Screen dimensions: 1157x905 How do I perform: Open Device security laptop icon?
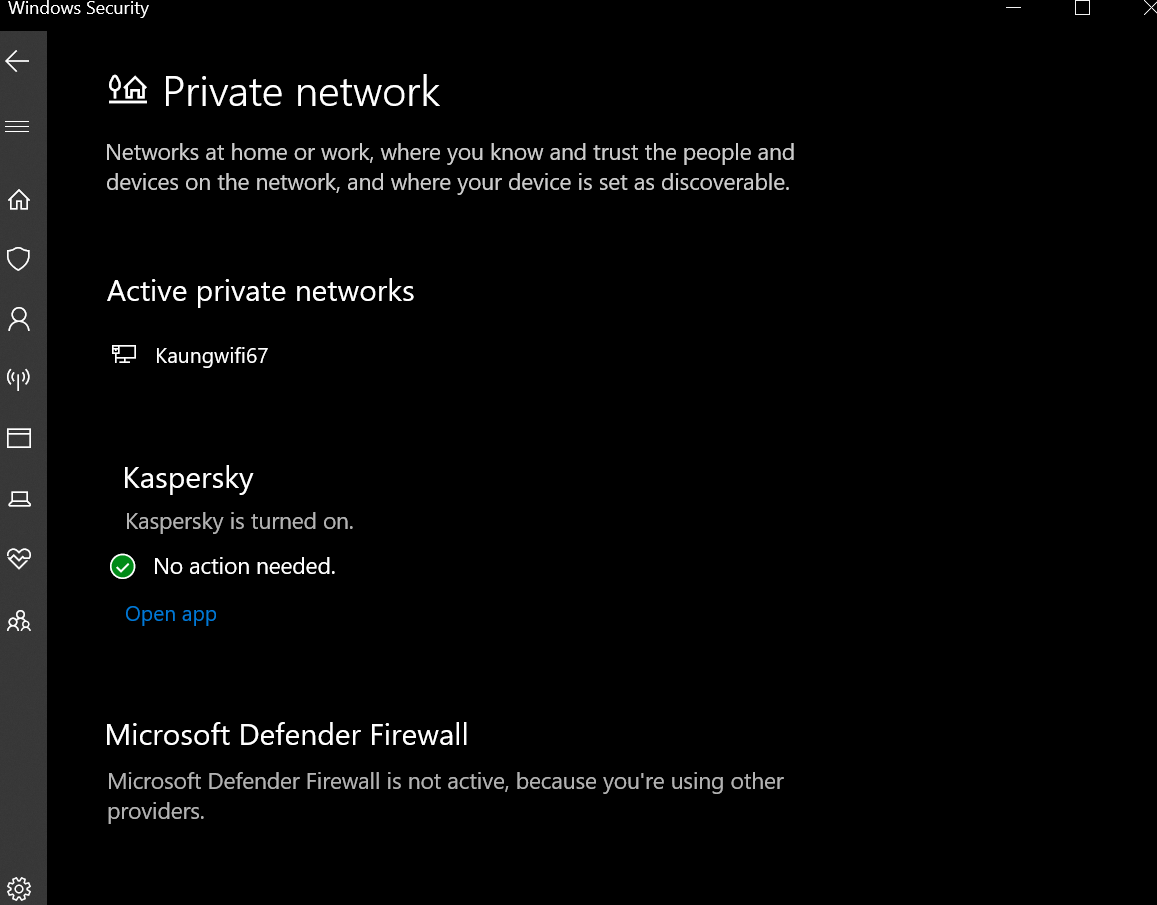coord(18,498)
